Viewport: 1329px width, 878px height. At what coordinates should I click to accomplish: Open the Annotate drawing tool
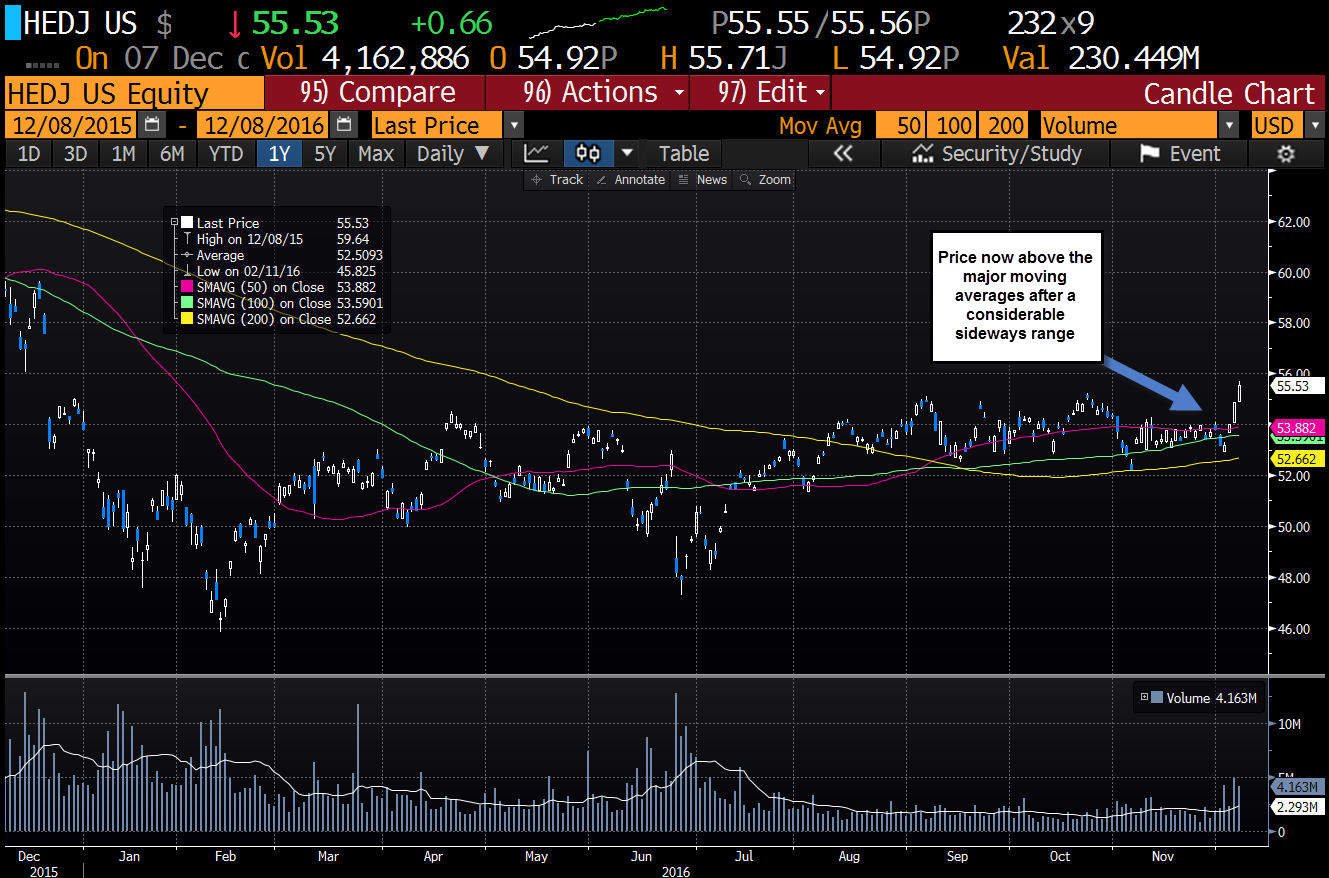[630, 180]
